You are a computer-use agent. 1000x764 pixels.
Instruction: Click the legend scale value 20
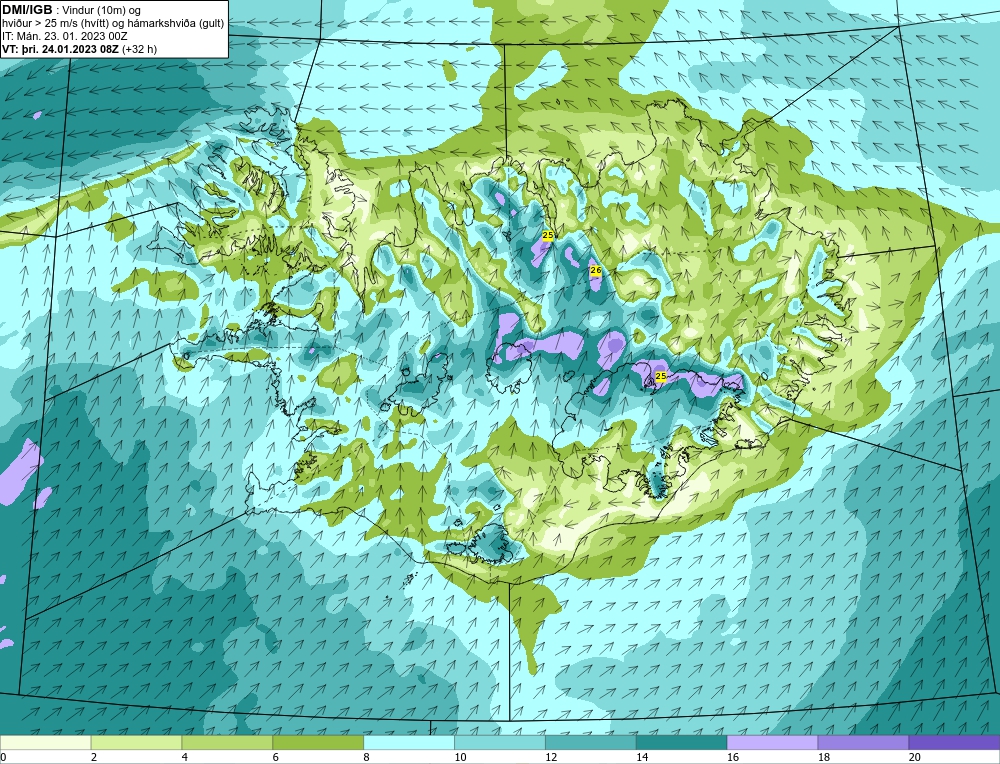click(x=915, y=757)
